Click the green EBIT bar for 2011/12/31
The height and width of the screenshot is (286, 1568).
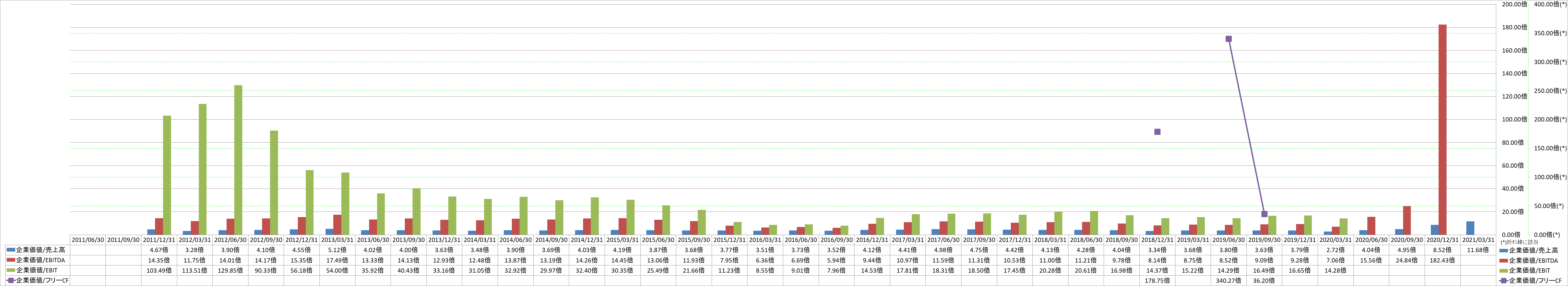click(167, 175)
